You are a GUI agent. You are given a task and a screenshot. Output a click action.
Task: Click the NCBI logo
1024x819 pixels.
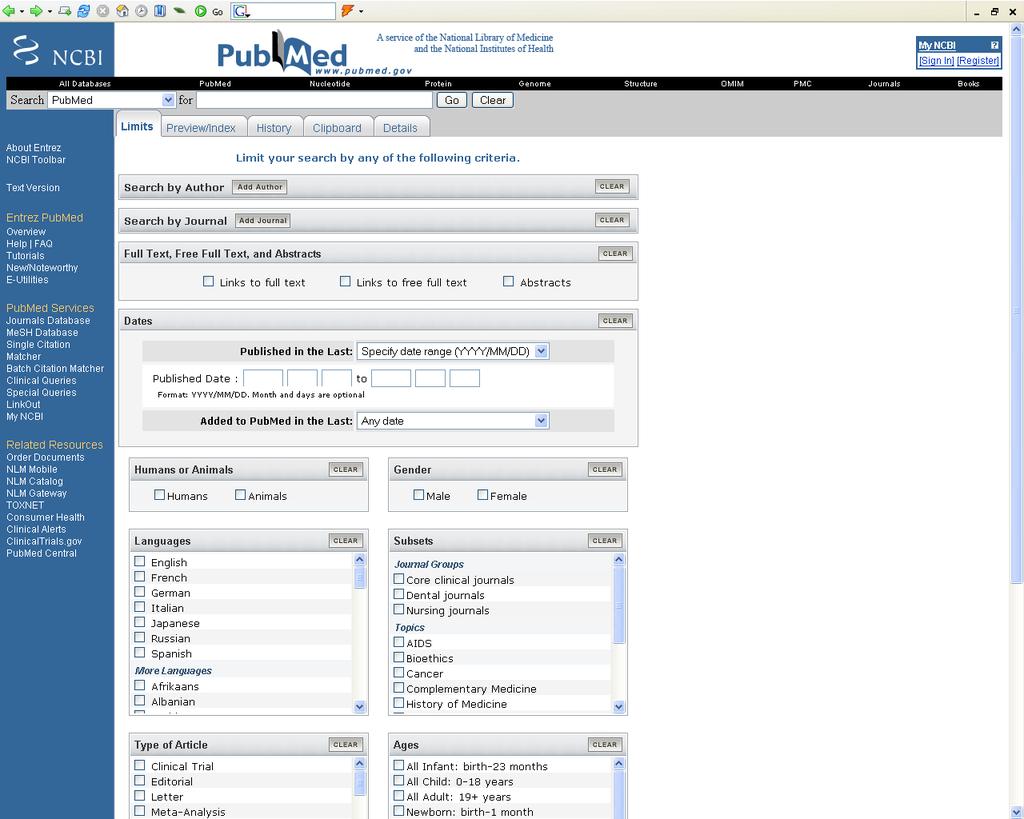point(57,51)
